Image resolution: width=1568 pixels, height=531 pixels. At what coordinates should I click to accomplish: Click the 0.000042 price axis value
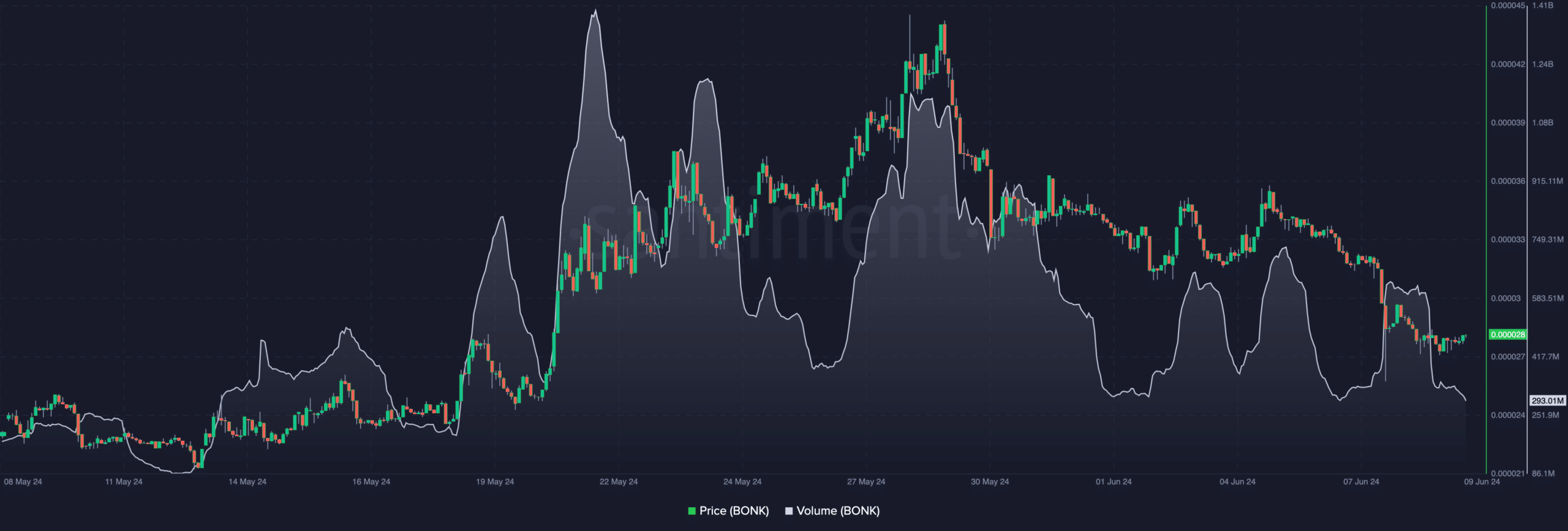1508,64
